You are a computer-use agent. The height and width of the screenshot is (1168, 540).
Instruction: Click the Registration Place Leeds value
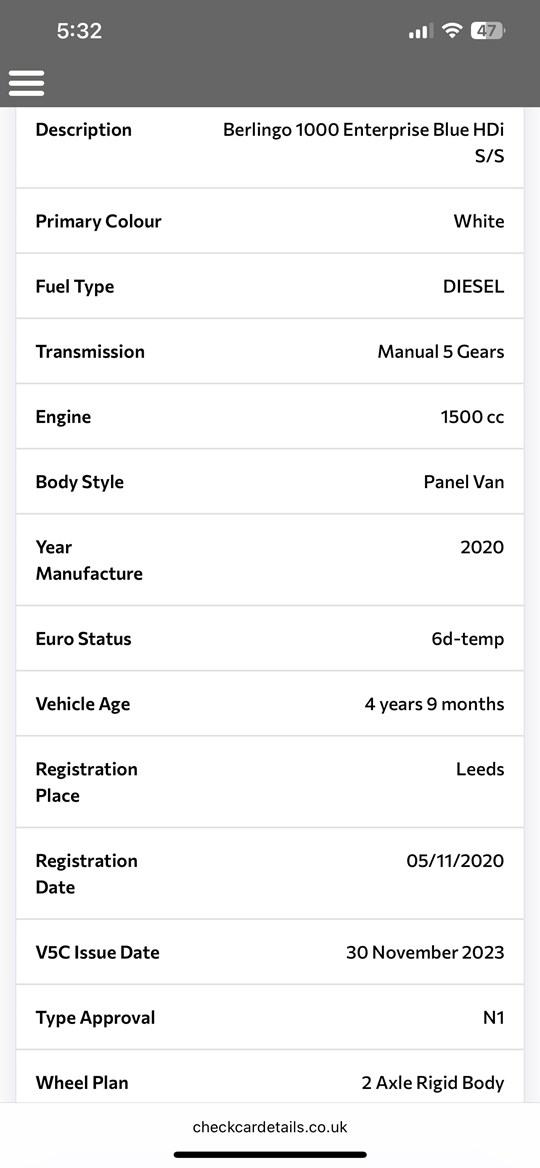tap(480, 769)
